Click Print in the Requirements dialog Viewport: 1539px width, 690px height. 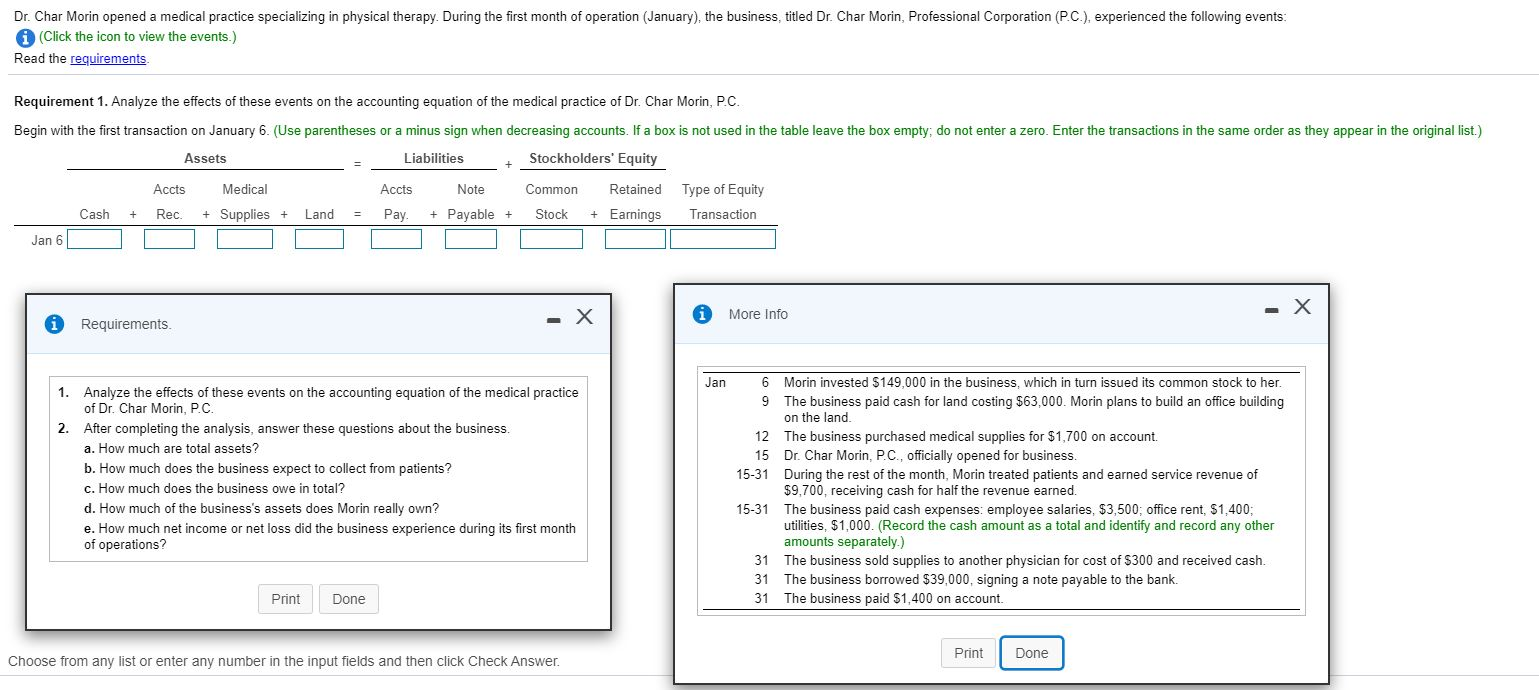click(285, 599)
